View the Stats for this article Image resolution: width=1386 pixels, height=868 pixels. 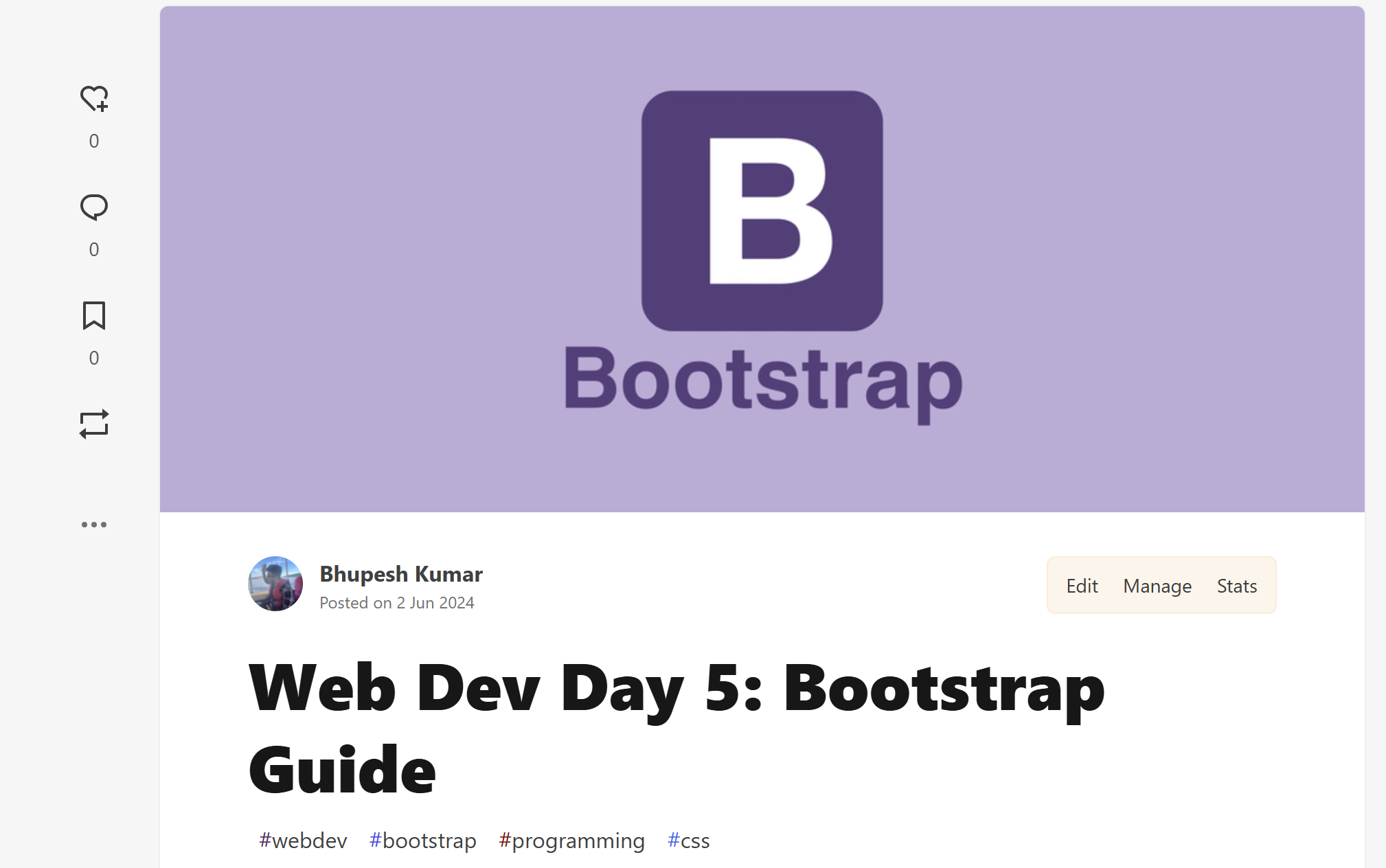coord(1236,585)
